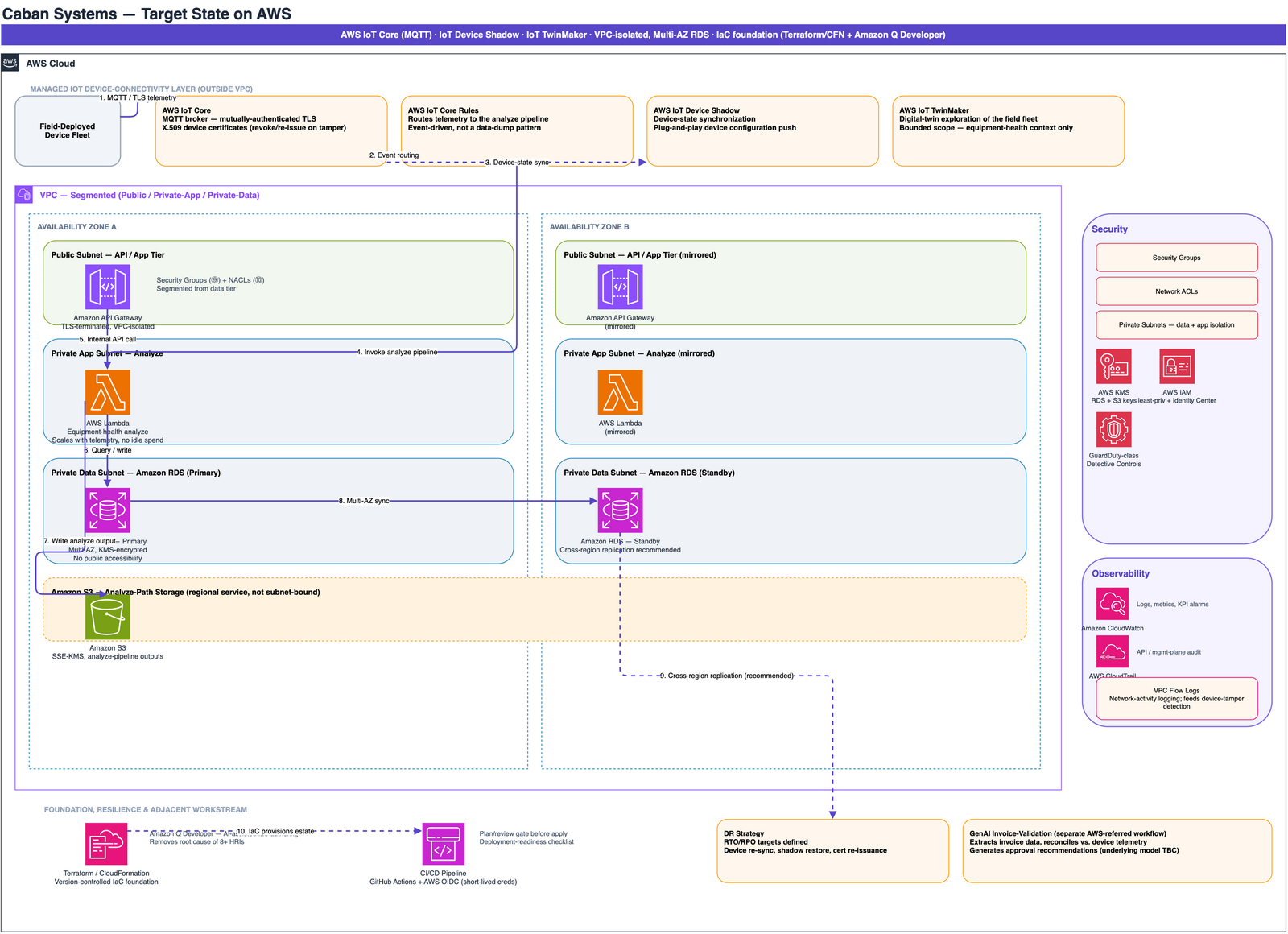Select the AWS IoT TwinMaker box
The height and width of the screenshot is (934, 1288).
click(1008, 131)
